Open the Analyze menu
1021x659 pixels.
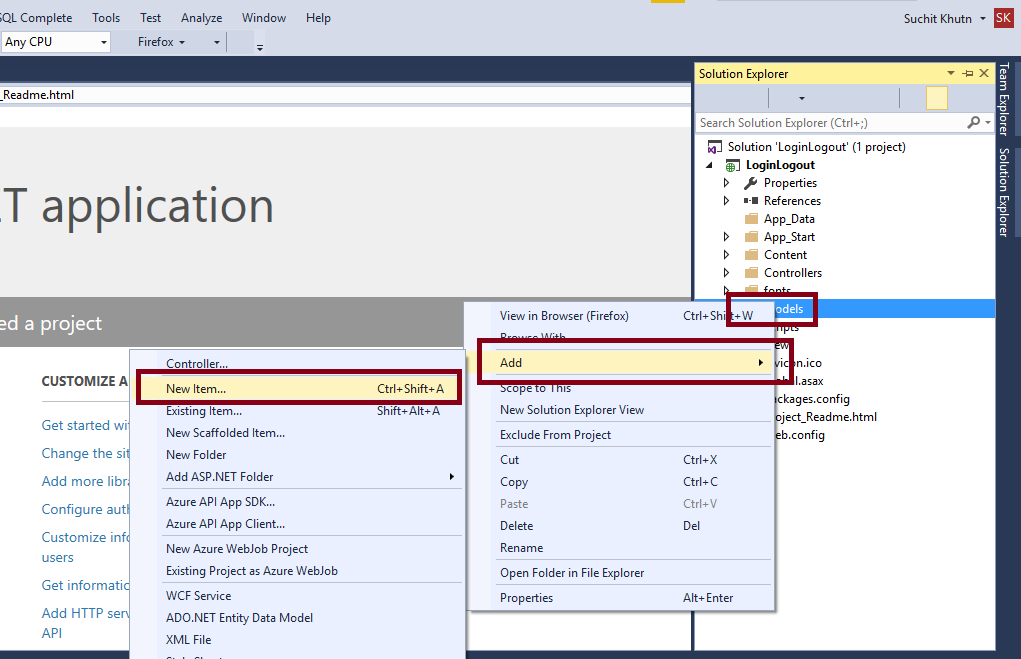pyautogui.click(x=201, y=18)
